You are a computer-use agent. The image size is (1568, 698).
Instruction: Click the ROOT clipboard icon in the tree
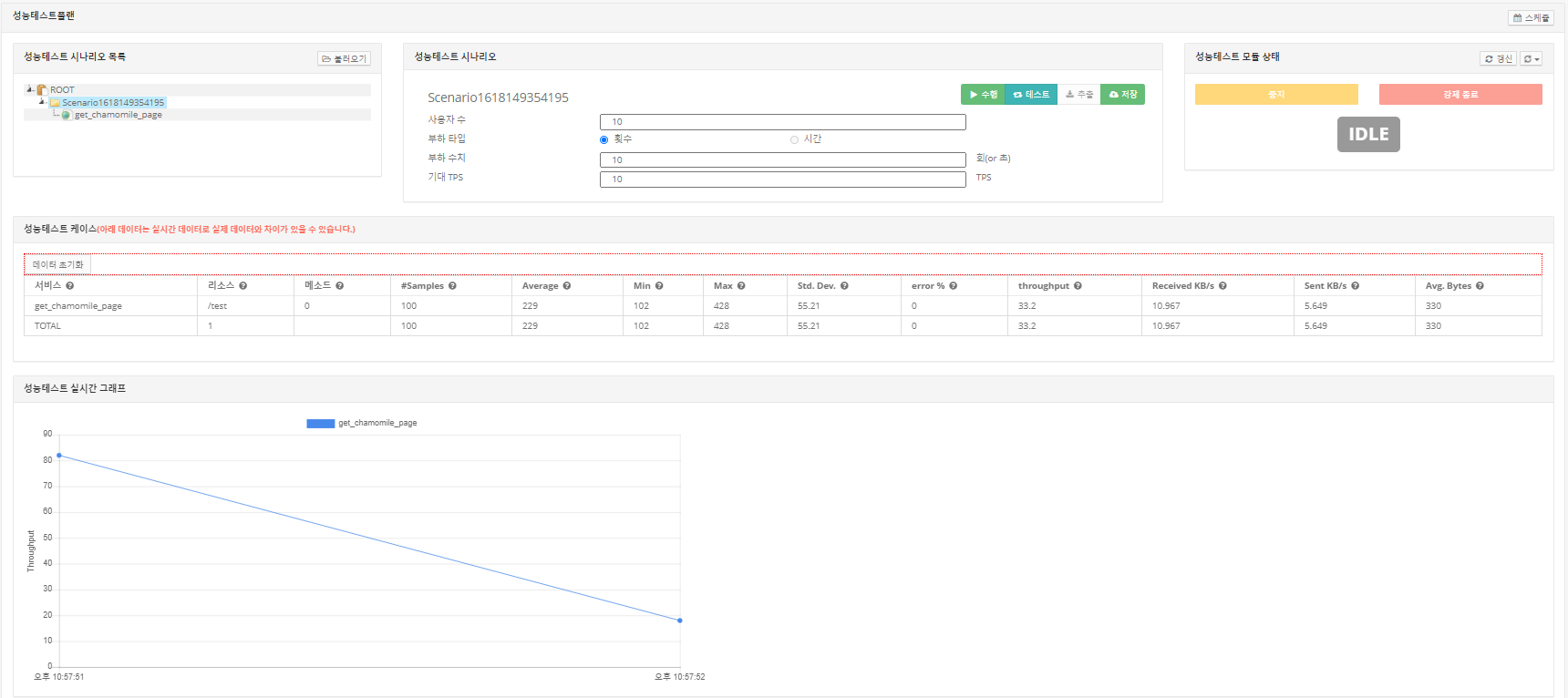(x=42, y=90)
